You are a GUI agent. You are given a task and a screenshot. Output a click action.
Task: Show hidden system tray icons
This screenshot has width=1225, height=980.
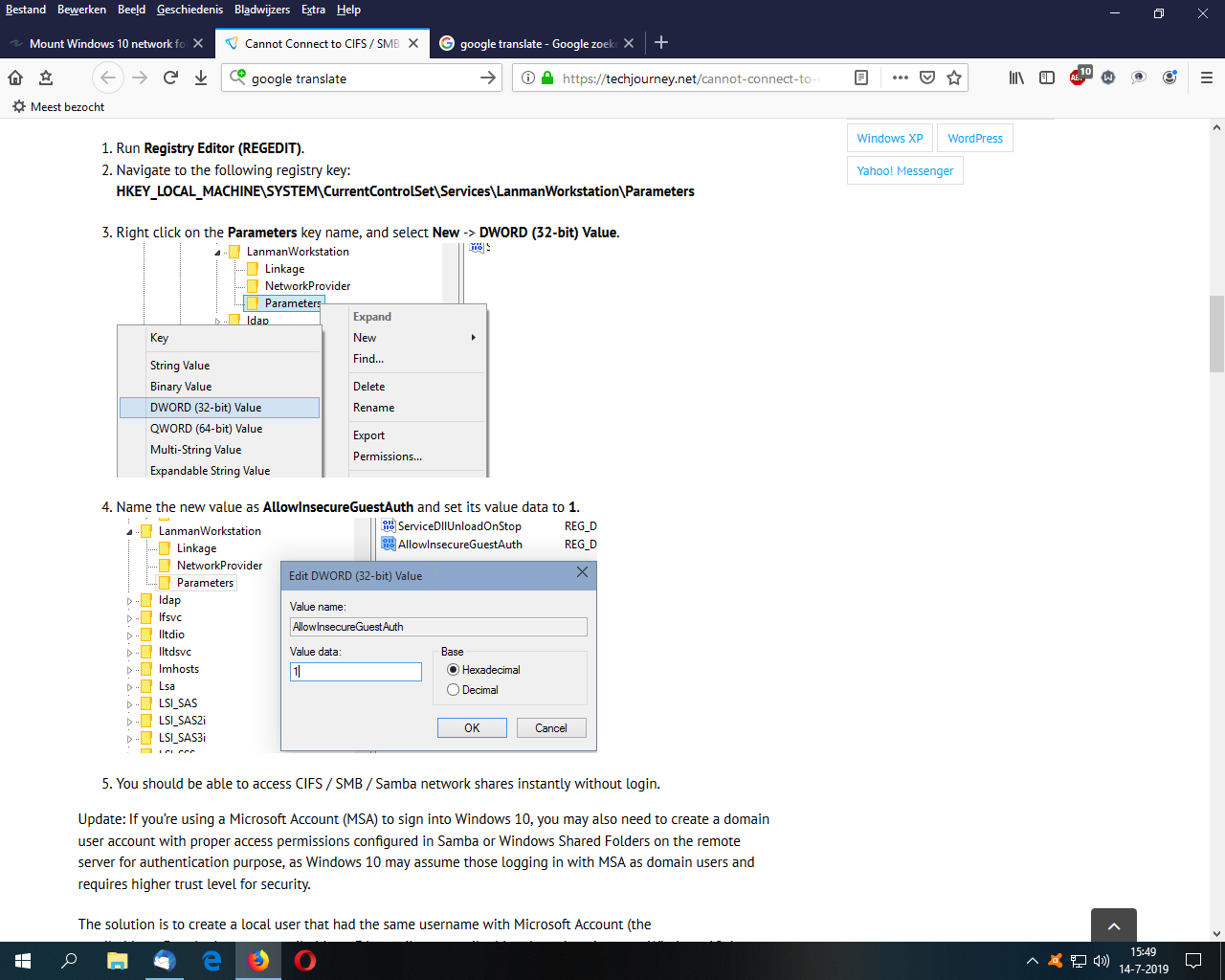(1032, 961)
